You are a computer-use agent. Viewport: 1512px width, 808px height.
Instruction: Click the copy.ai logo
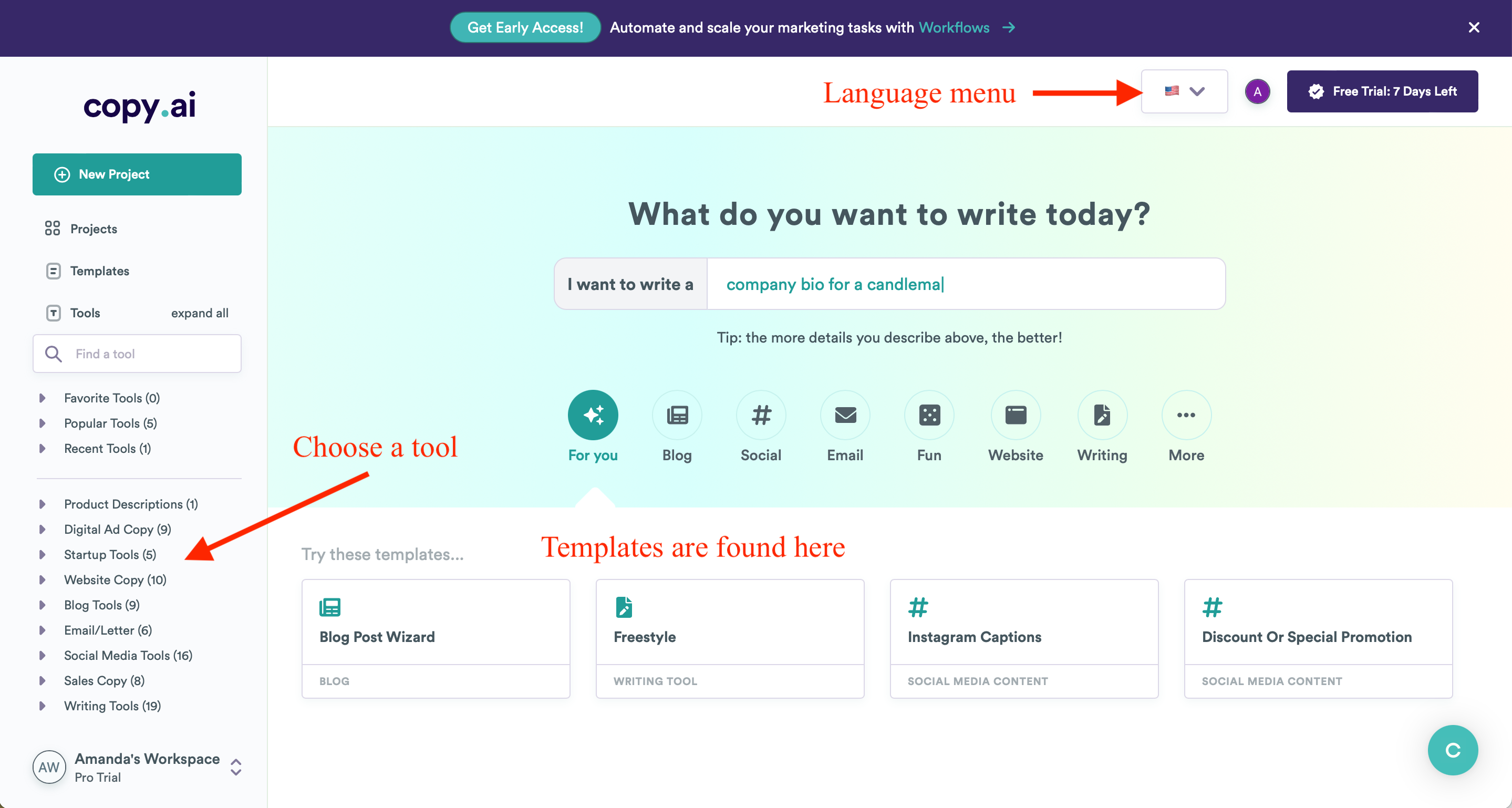pyautogui.click(x=140, y=106)
